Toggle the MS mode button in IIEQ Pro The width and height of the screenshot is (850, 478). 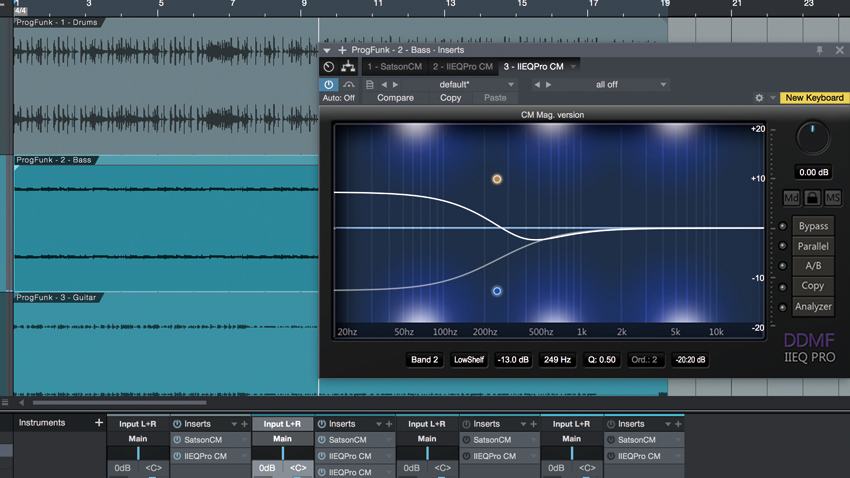tap(833, 198)
